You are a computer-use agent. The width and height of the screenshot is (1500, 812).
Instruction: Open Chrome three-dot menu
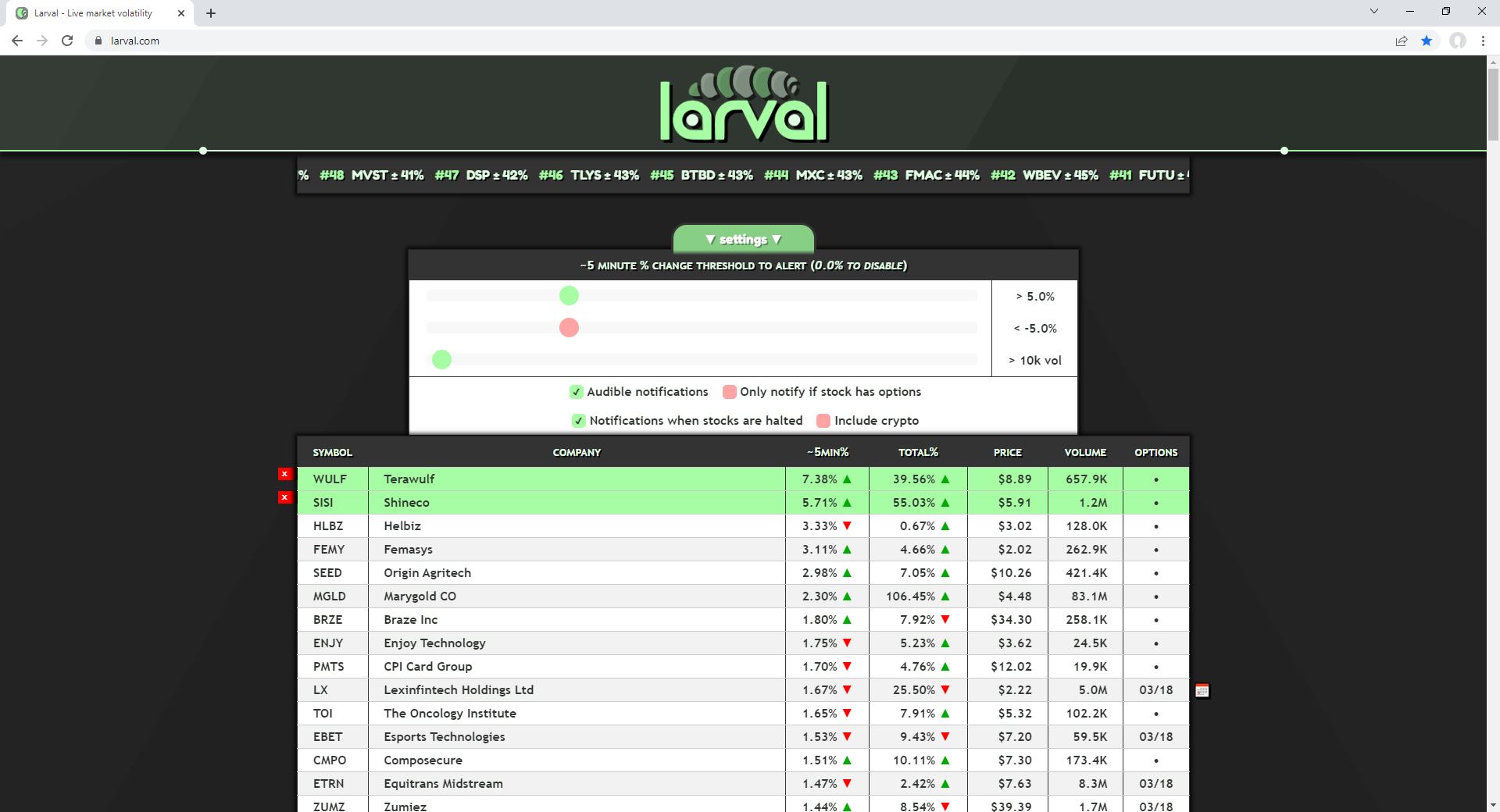click(1483, 41)
